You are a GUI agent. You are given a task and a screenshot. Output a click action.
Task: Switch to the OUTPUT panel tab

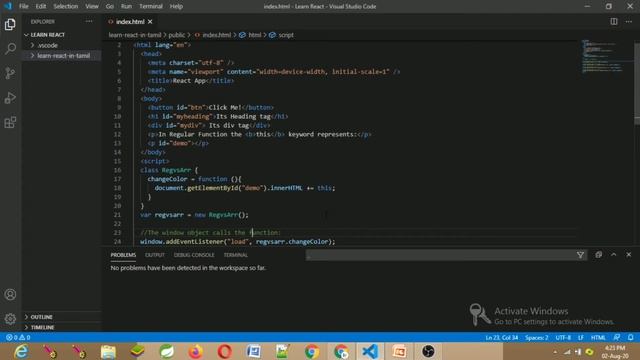pos(155,255)
